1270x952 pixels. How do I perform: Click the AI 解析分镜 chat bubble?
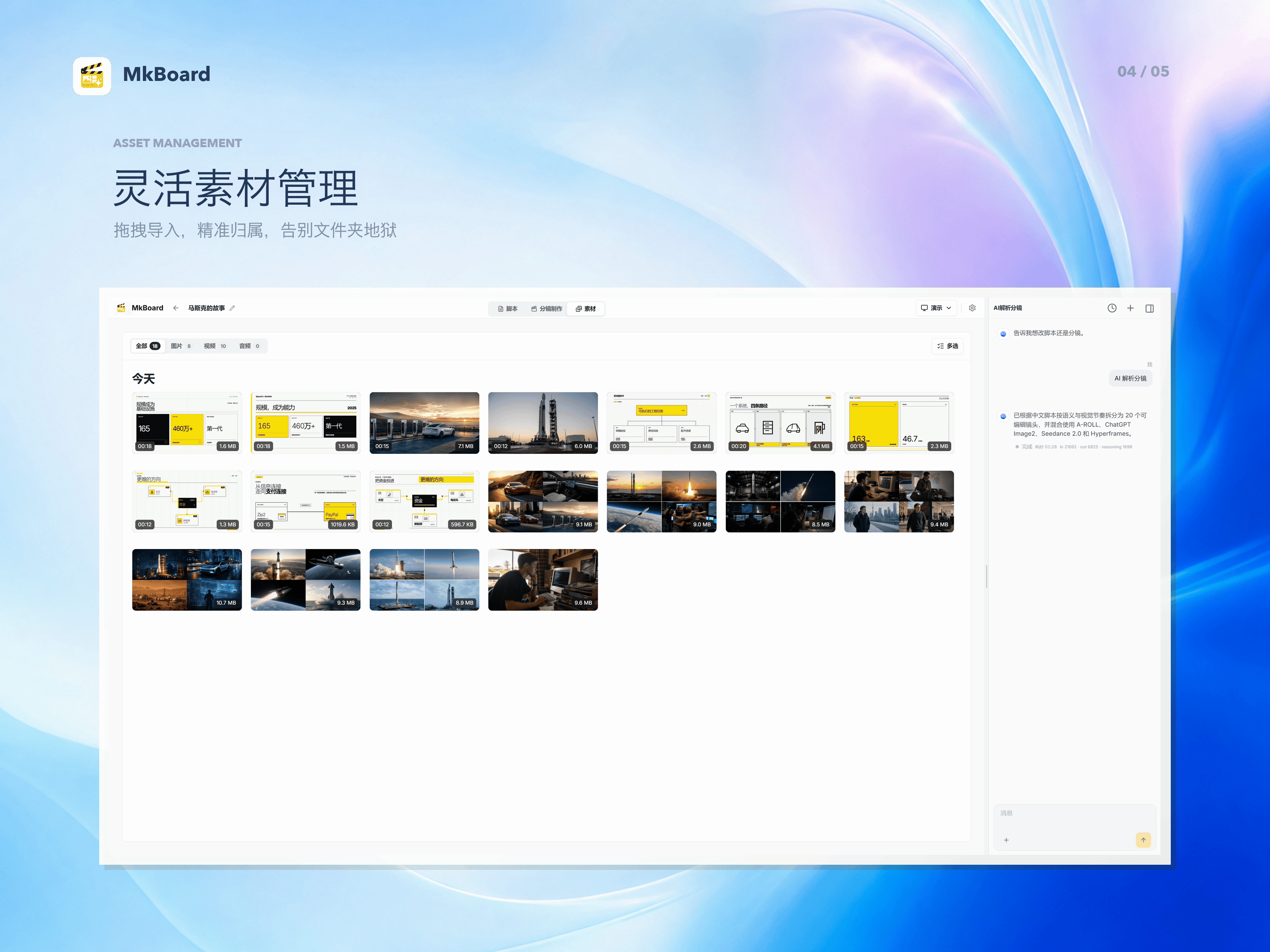click(x=1130, y=378)
